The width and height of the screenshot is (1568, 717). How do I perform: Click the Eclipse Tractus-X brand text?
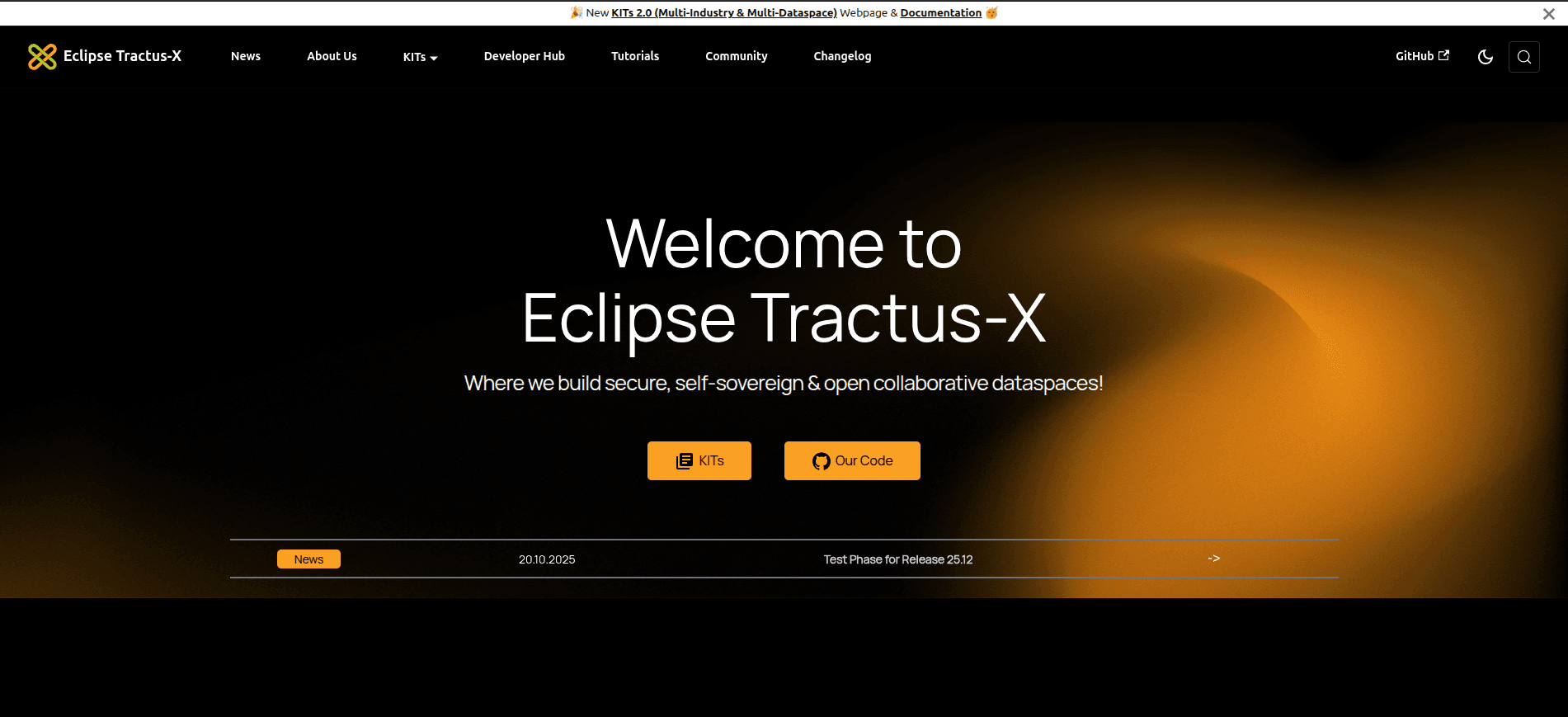pyautogui.click(x=122, y=56)
